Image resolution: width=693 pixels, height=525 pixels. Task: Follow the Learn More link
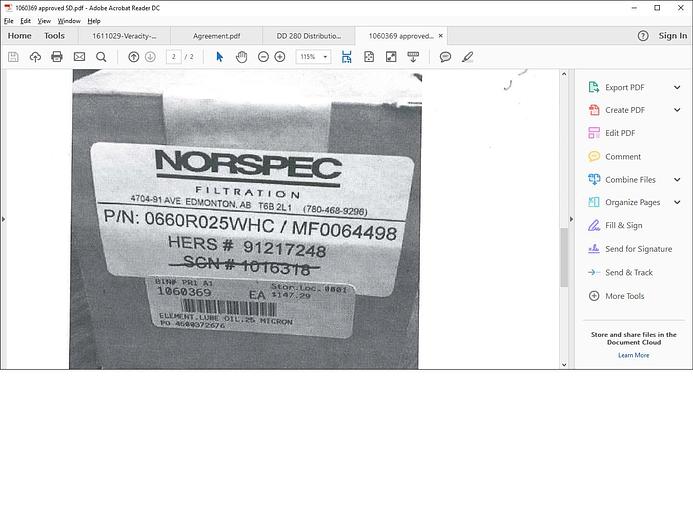tap(633, 355)
